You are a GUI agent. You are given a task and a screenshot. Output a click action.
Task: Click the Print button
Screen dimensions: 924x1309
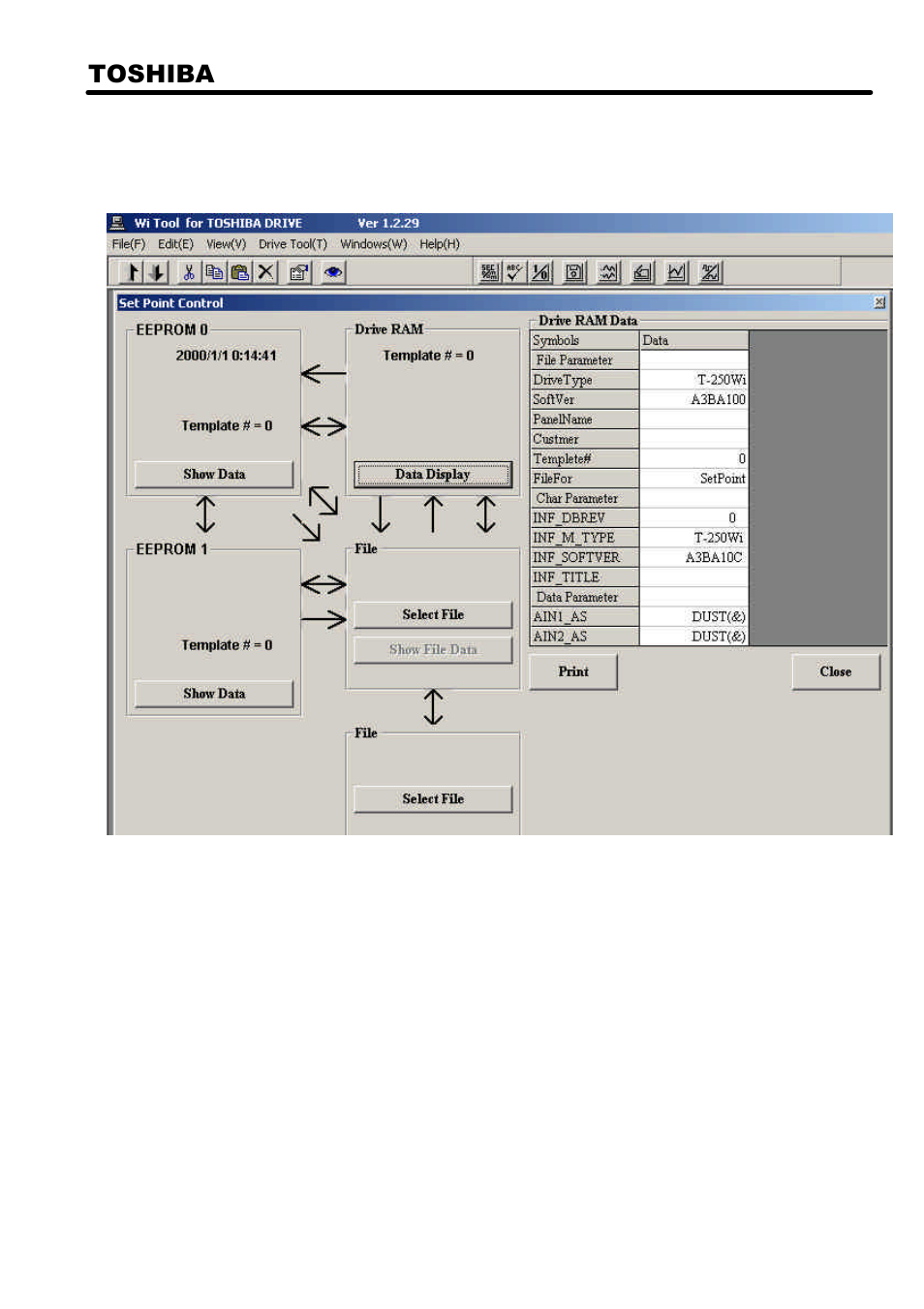tap(573, 671)
